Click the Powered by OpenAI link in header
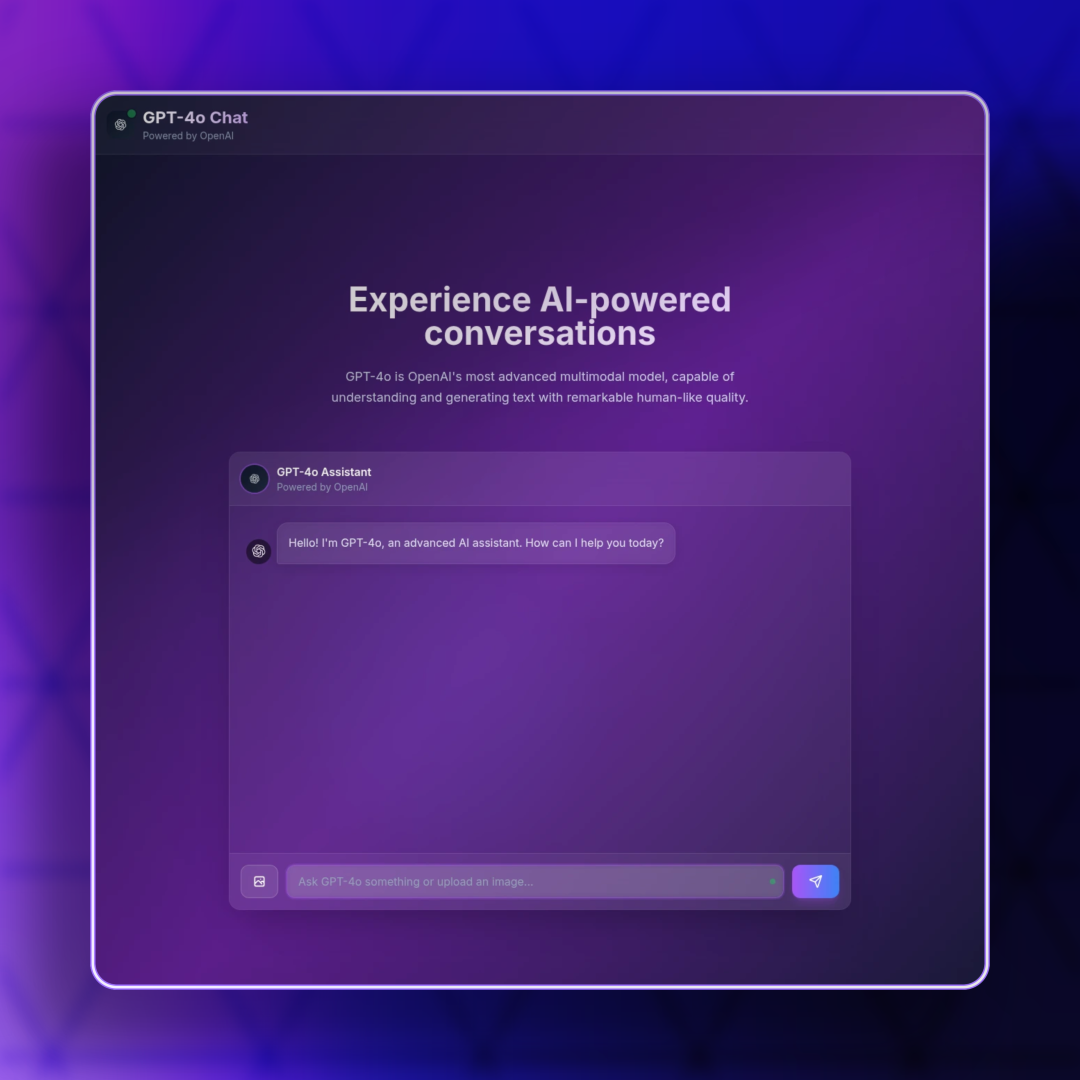 point(189,136)
